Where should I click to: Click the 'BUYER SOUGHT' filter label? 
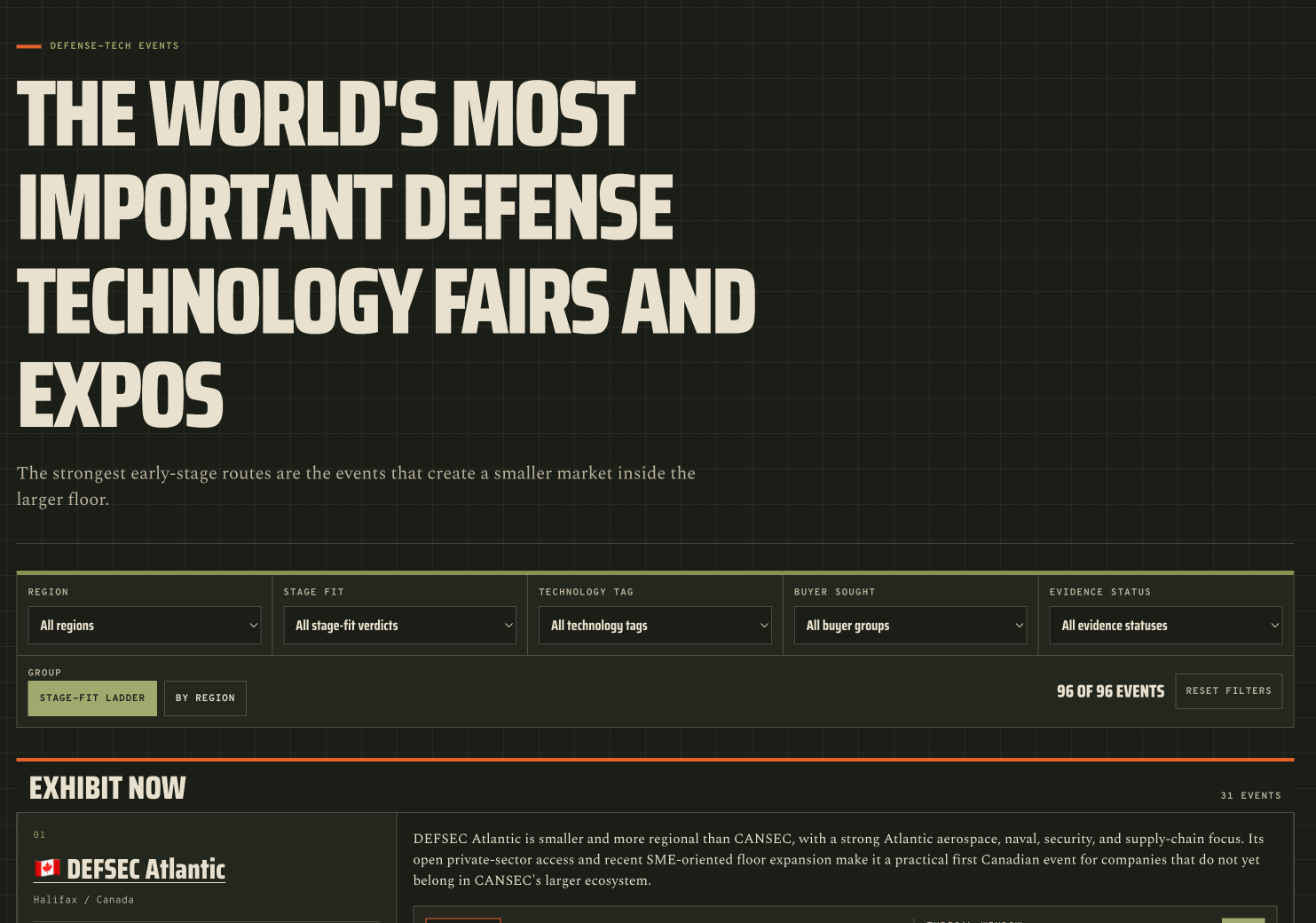(x=835, y=592)
